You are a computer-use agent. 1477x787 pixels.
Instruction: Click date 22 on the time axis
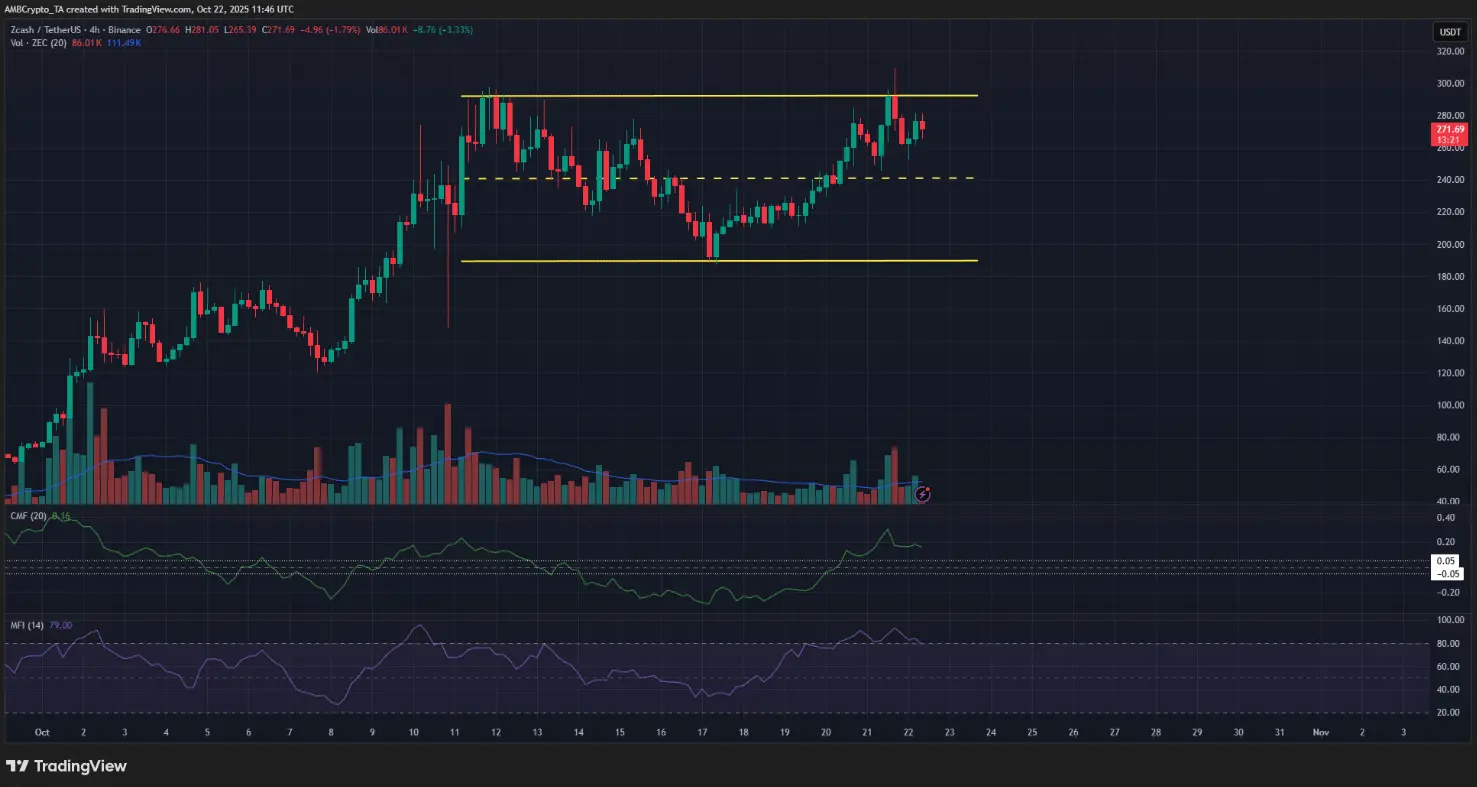pyautogui.click(x=908, y=732)
